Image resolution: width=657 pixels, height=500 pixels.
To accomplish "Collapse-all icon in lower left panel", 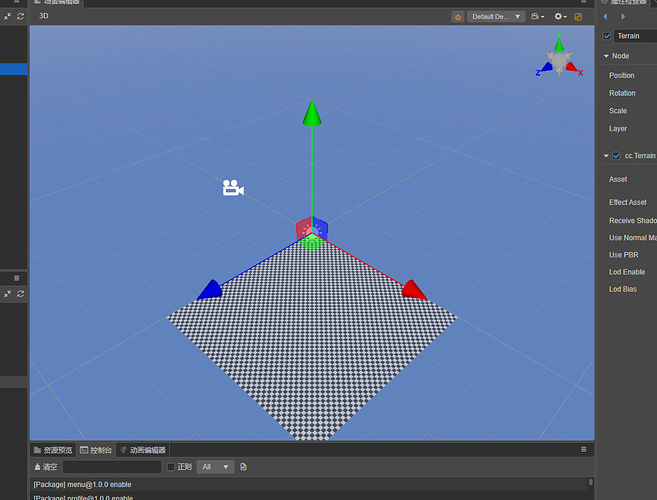I will point(8,294).
